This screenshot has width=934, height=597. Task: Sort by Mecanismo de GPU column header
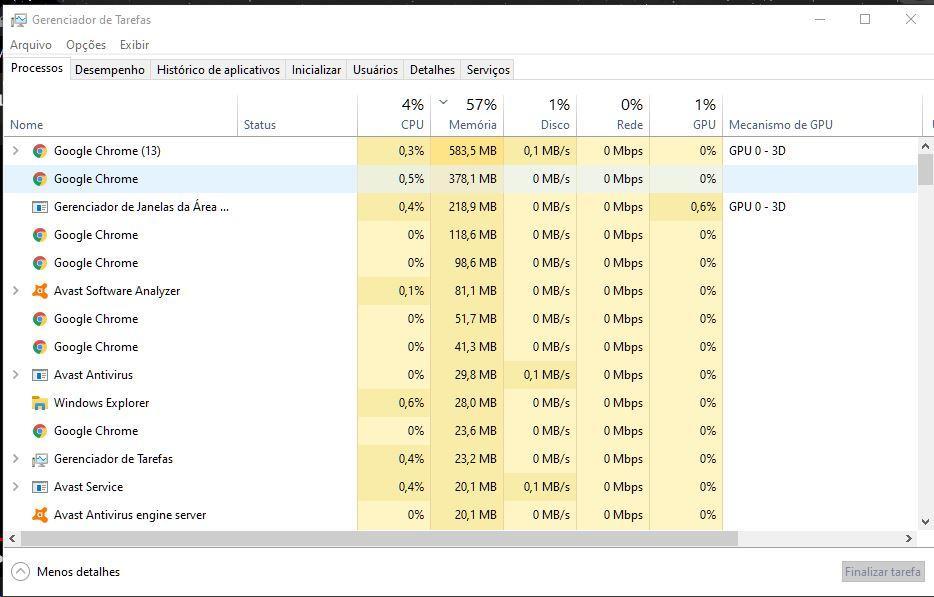point(822,116)
